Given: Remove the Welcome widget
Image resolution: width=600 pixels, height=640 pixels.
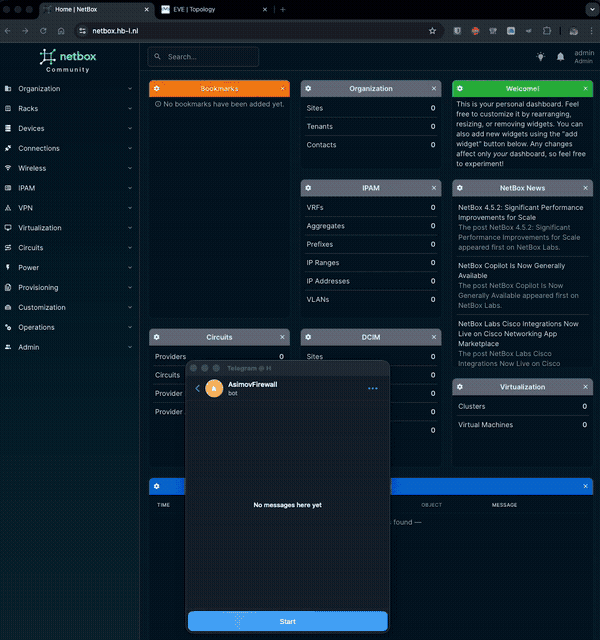Looking at the screenshot, I should (x=585, y=89).
